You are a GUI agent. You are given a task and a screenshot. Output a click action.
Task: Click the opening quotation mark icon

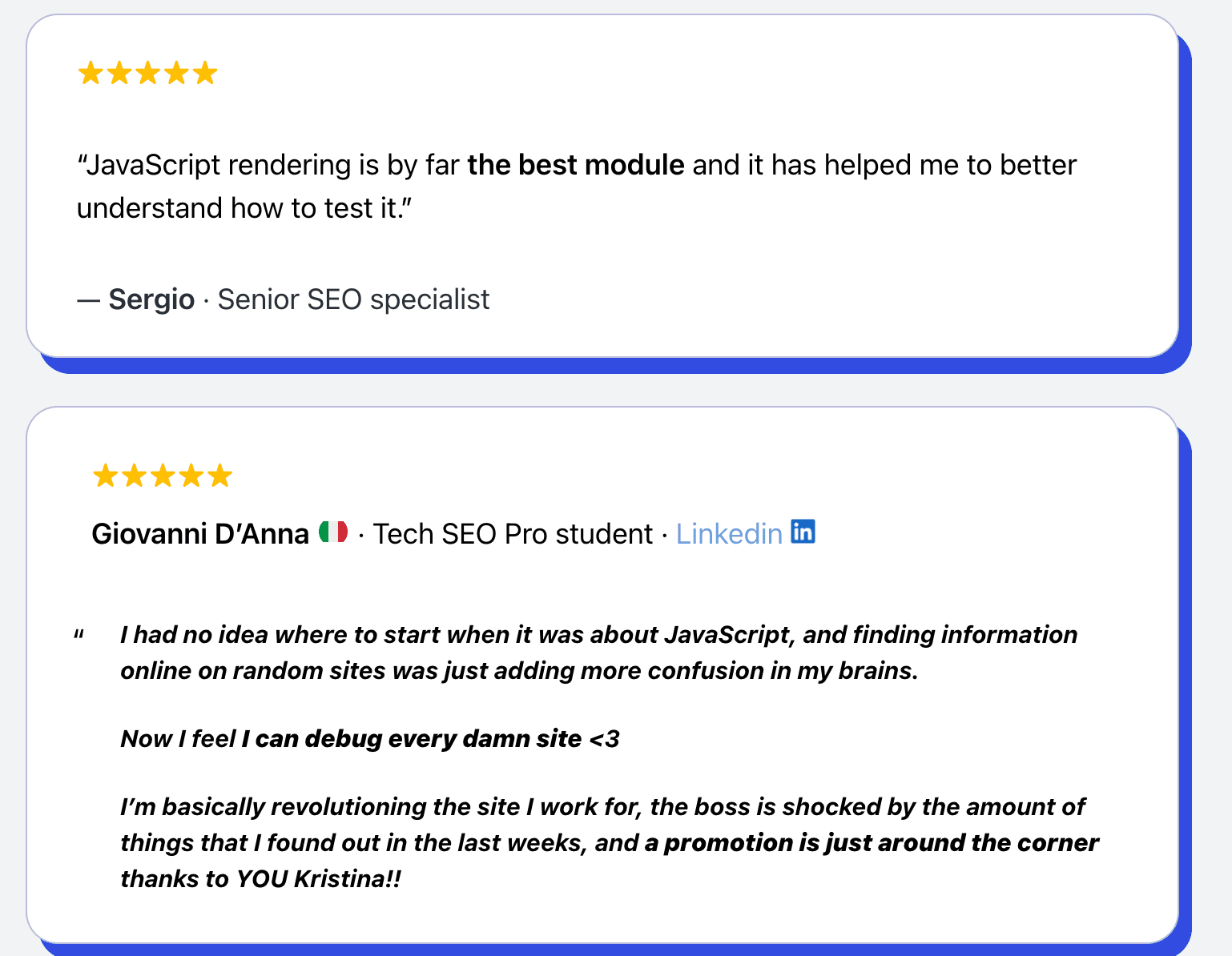(x=79, y=635)
